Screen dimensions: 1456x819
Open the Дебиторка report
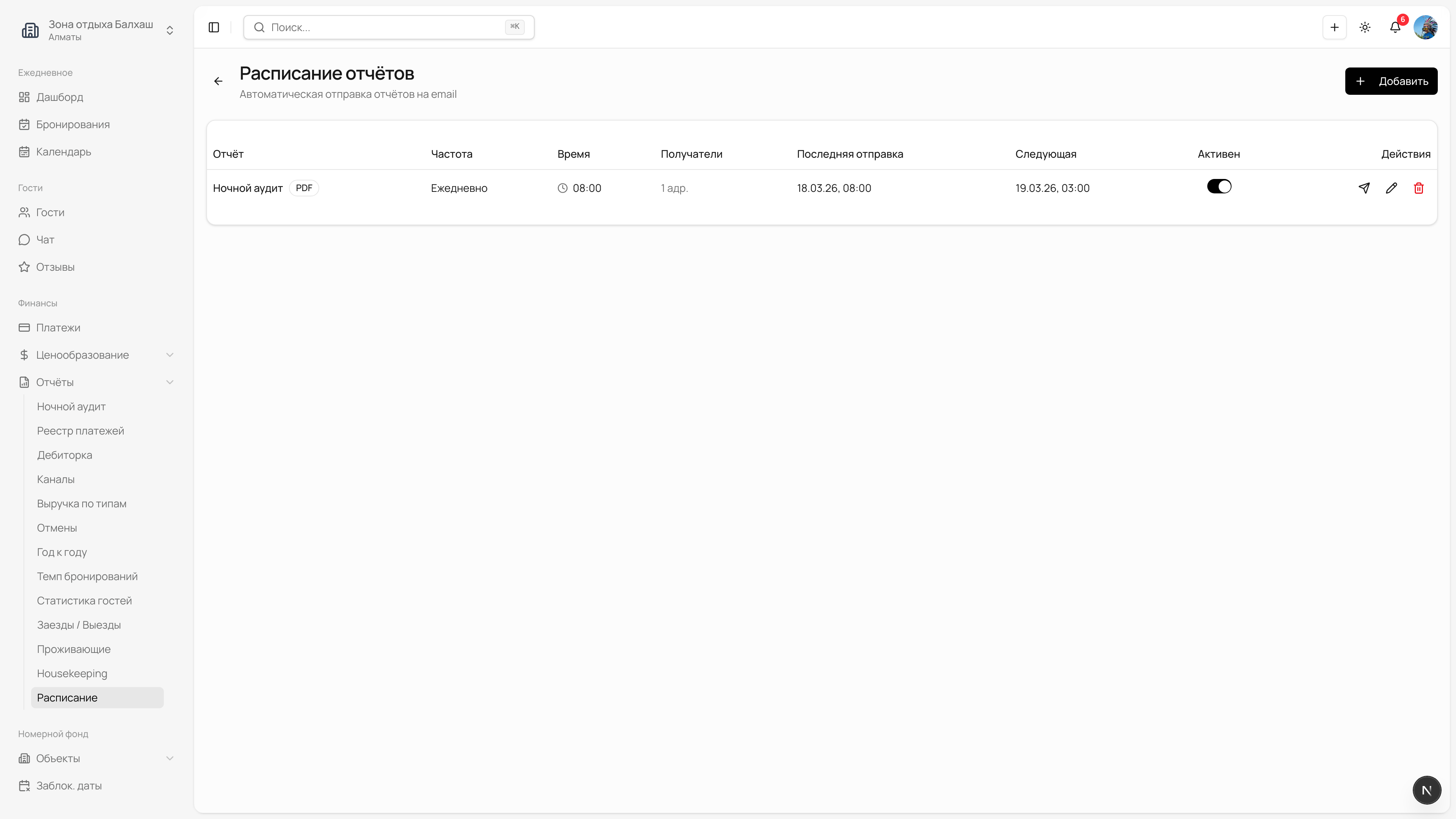point(64,455)
